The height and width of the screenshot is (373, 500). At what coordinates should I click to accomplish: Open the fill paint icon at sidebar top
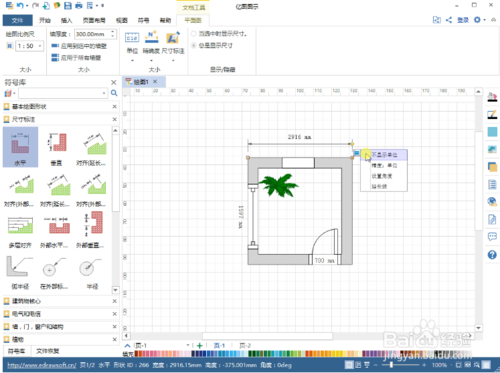point(492,97)
